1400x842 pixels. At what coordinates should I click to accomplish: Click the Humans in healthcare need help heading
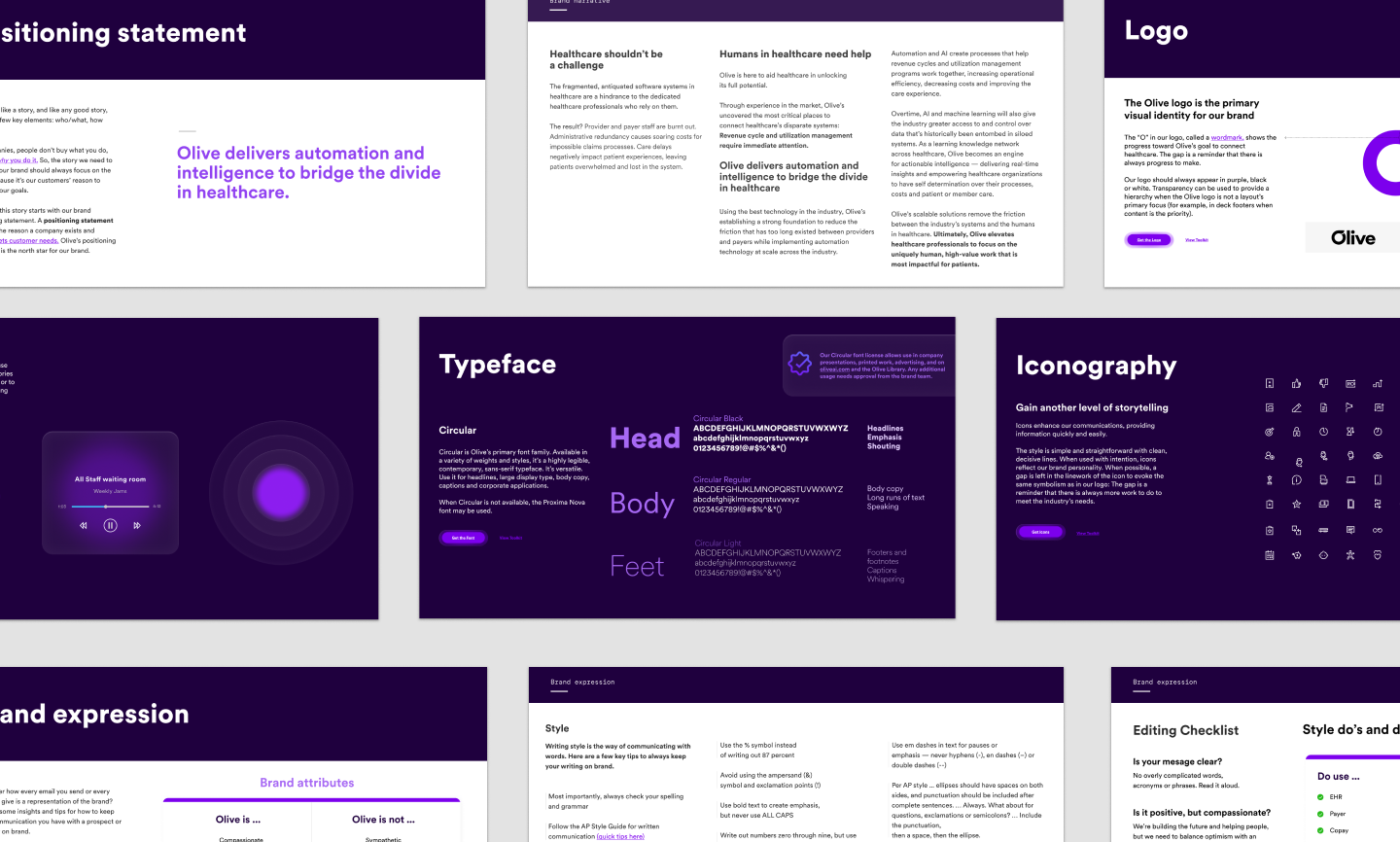tap(795, 54)
